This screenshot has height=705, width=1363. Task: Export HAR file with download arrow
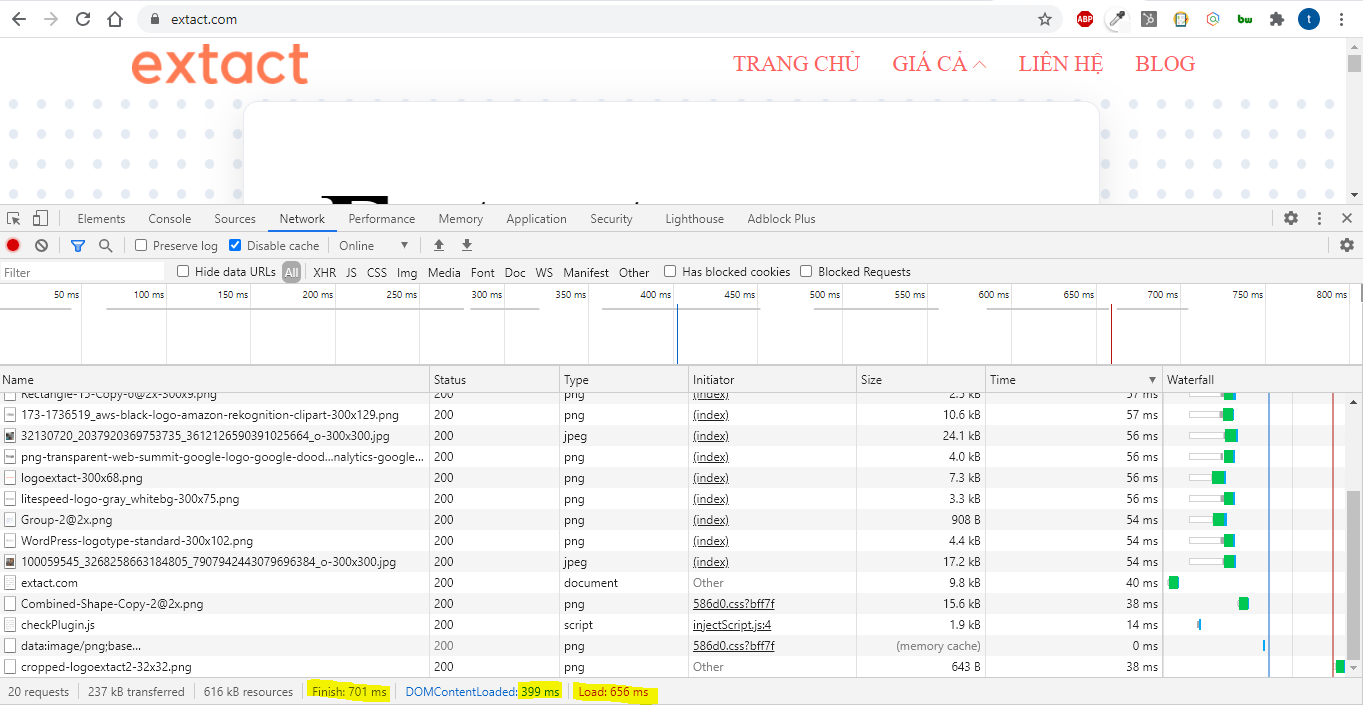click(x=466, y=245)
